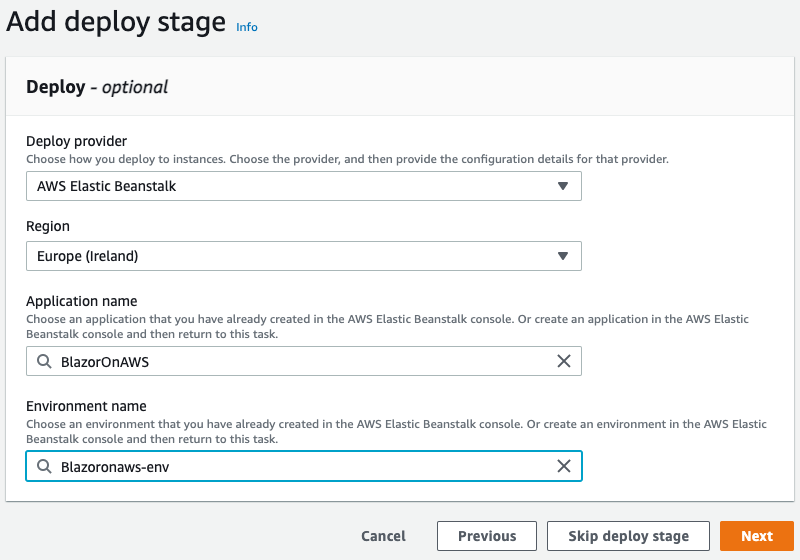Proceed with the Next button
The image size is (800, 560).
point(757,536)
